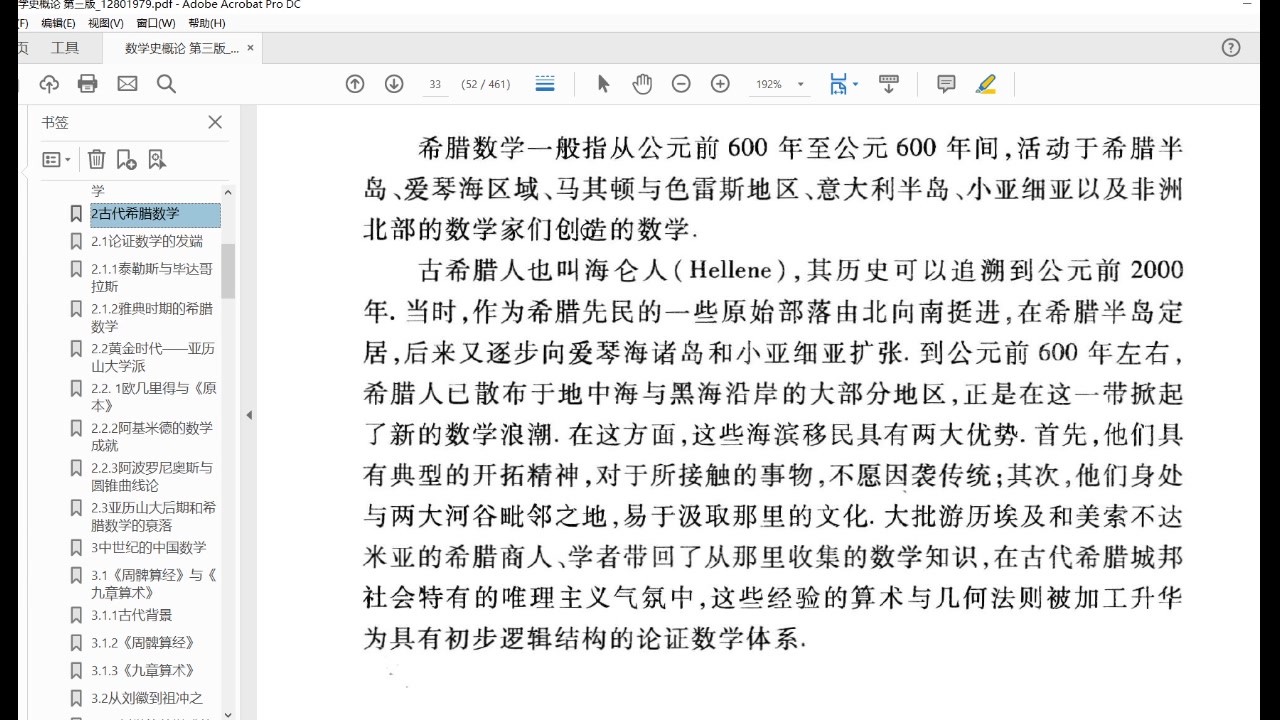
Task: Delete selected bookmark trash icon
Action: (x=96, y=159)
